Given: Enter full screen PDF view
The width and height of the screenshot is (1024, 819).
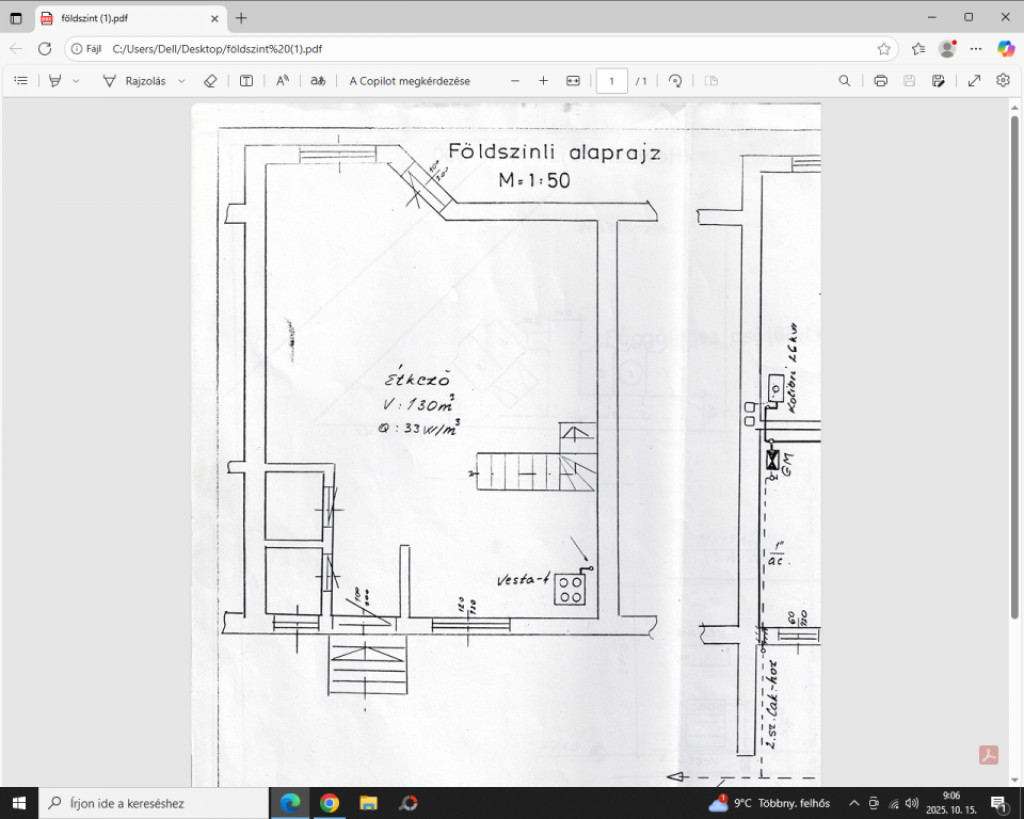Looking at the screenshot, I should coord(974,81).
